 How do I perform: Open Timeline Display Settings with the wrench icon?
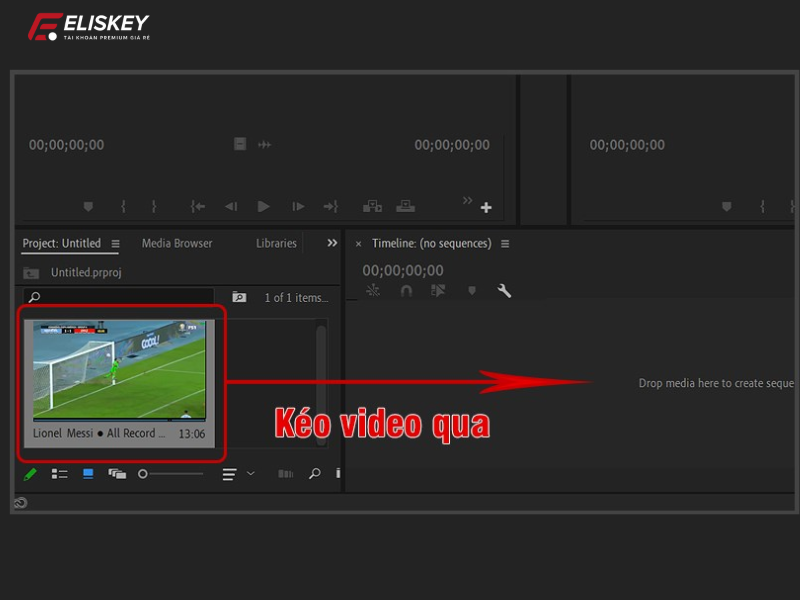(x=505, y=291)
